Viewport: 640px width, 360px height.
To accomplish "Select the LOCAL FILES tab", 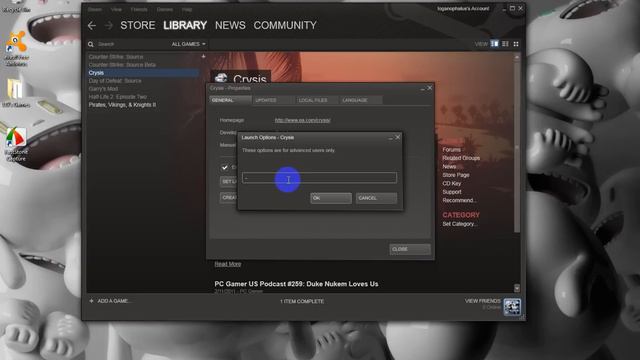I will (x=317, y=100).
